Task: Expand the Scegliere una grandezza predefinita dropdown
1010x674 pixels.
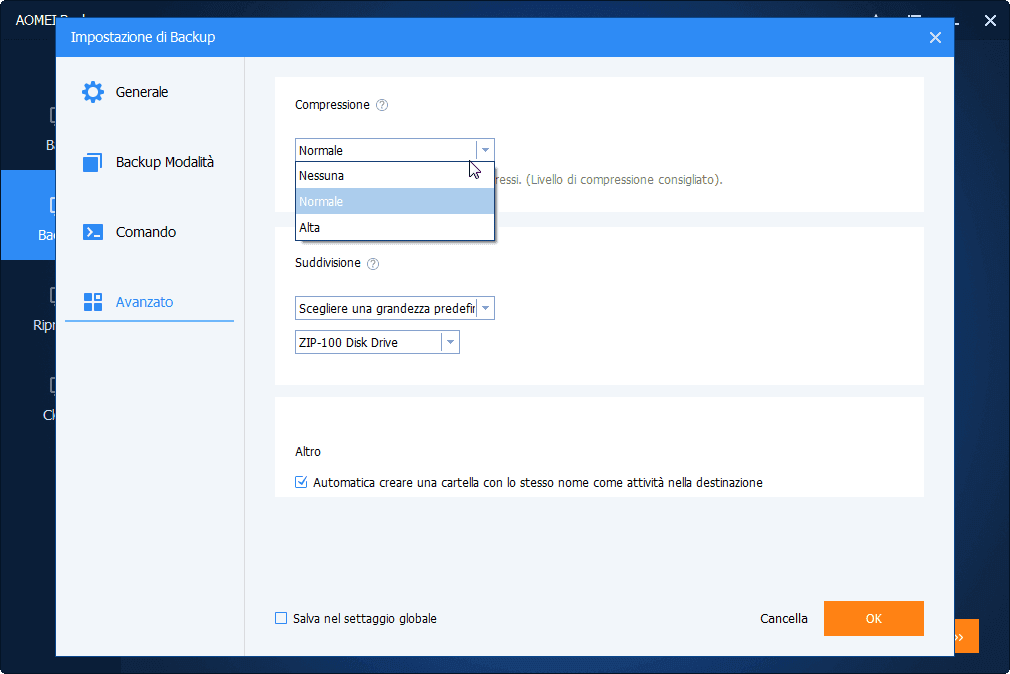Action: pyautogui.click(x=486, y=308)
